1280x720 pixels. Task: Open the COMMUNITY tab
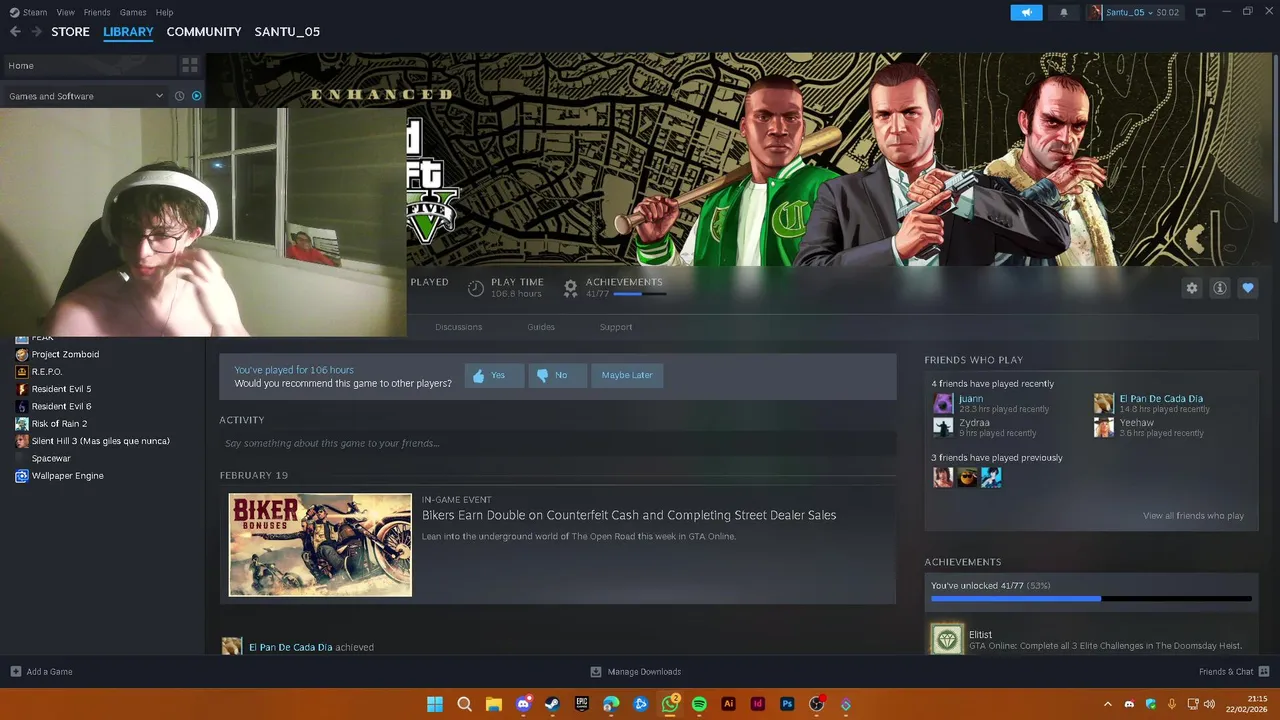[x=204, y=32]
